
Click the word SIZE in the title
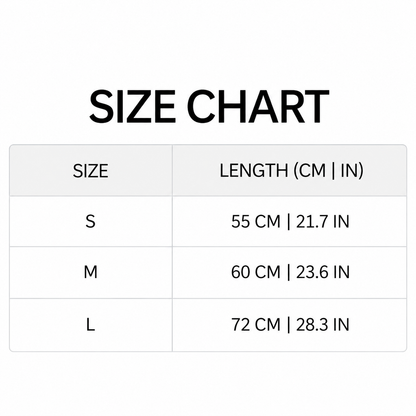pos(132,107)
